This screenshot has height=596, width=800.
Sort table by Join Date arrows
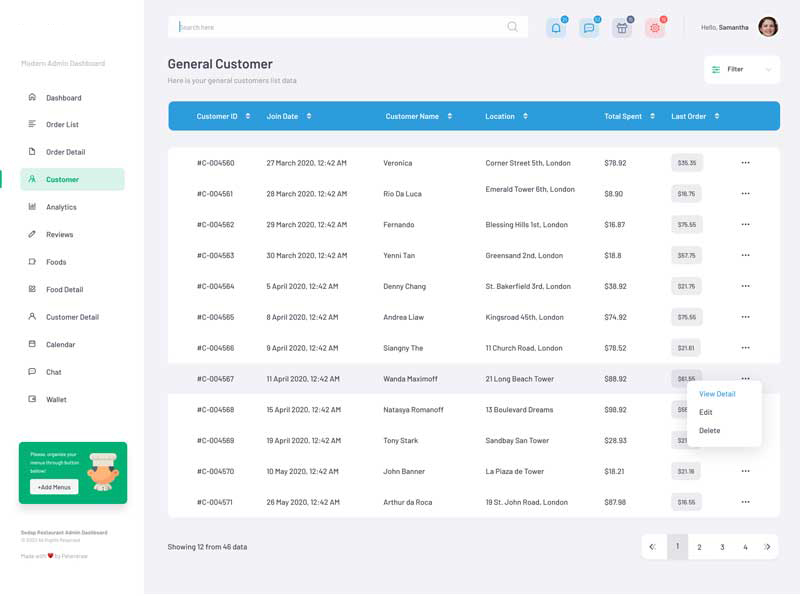point(308,116)
